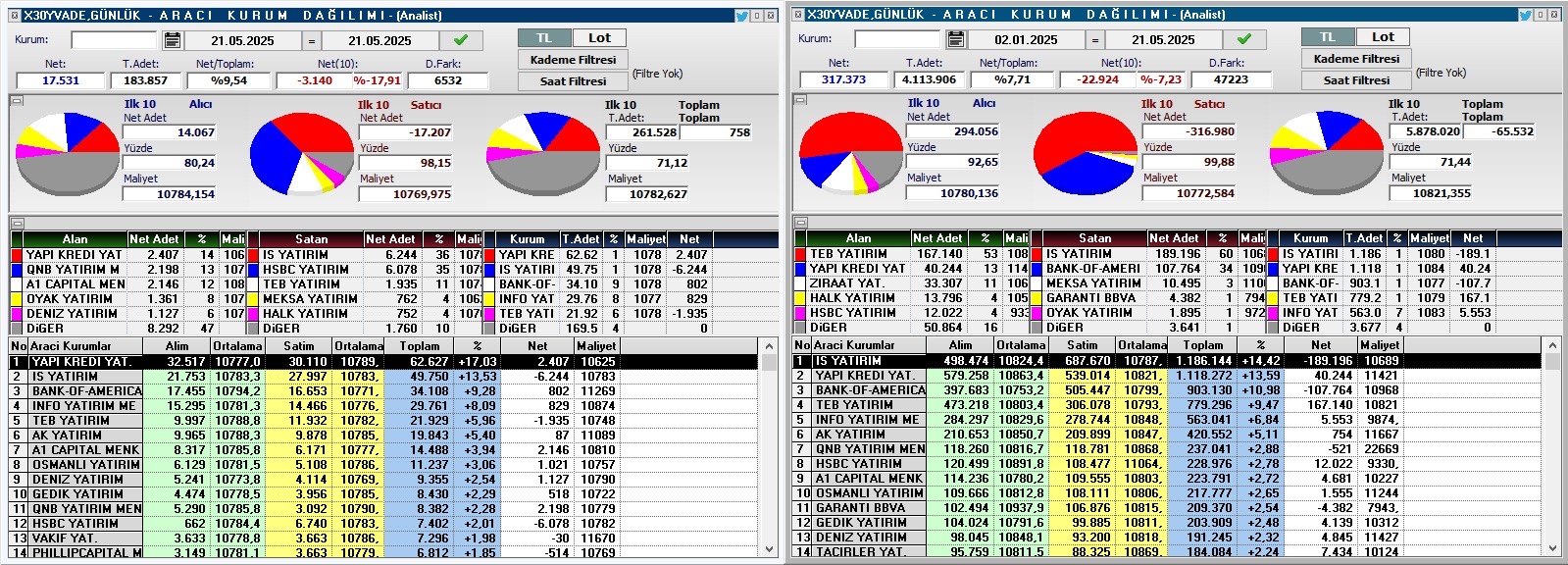Sort by Satim column in window starting 02.01.2025
The image size is (1568, 565).
click(x=1083, y=345)
